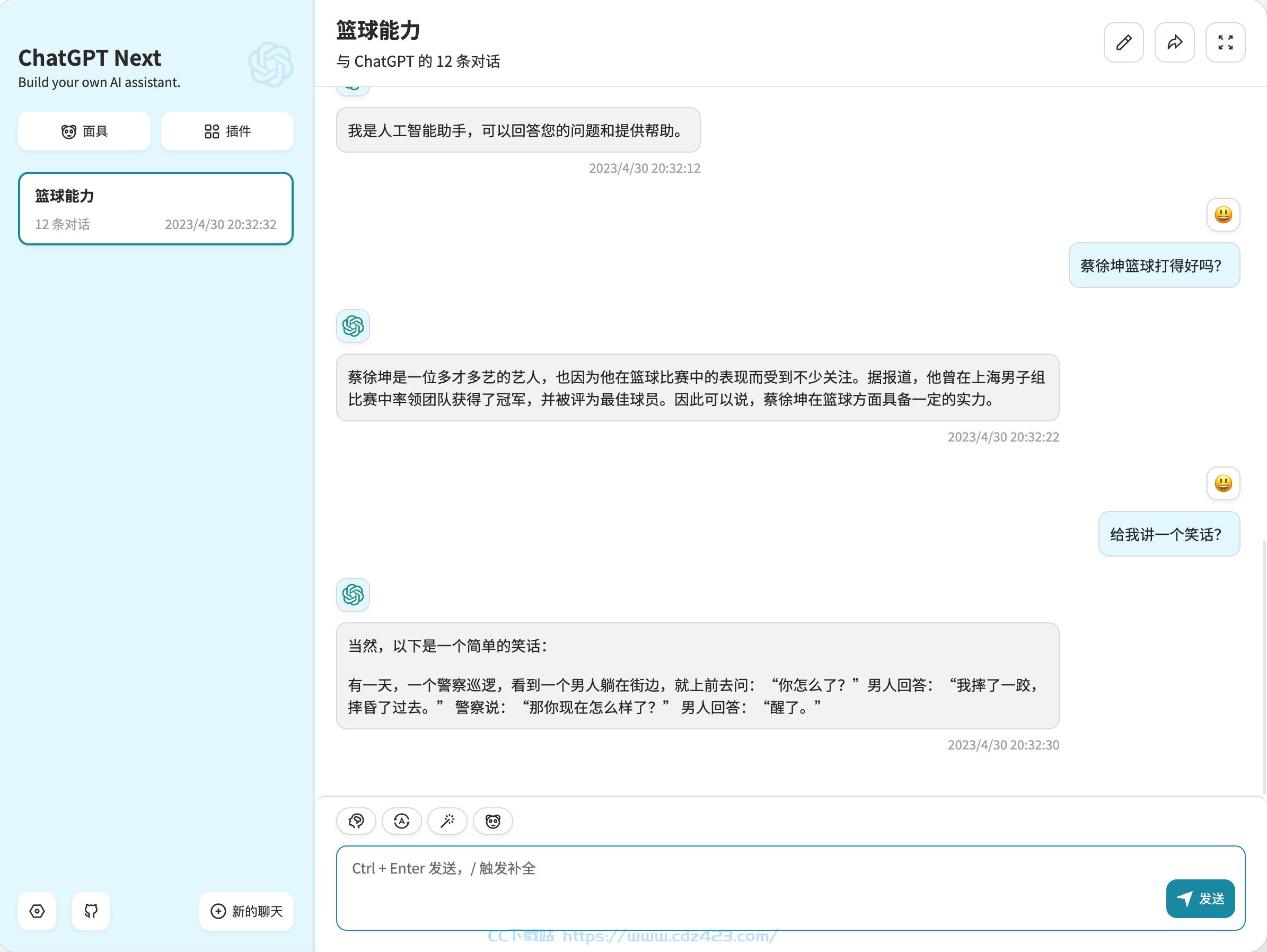
Task: Click the share conversation arrow icon
Action: click(x=1175, y=42)
